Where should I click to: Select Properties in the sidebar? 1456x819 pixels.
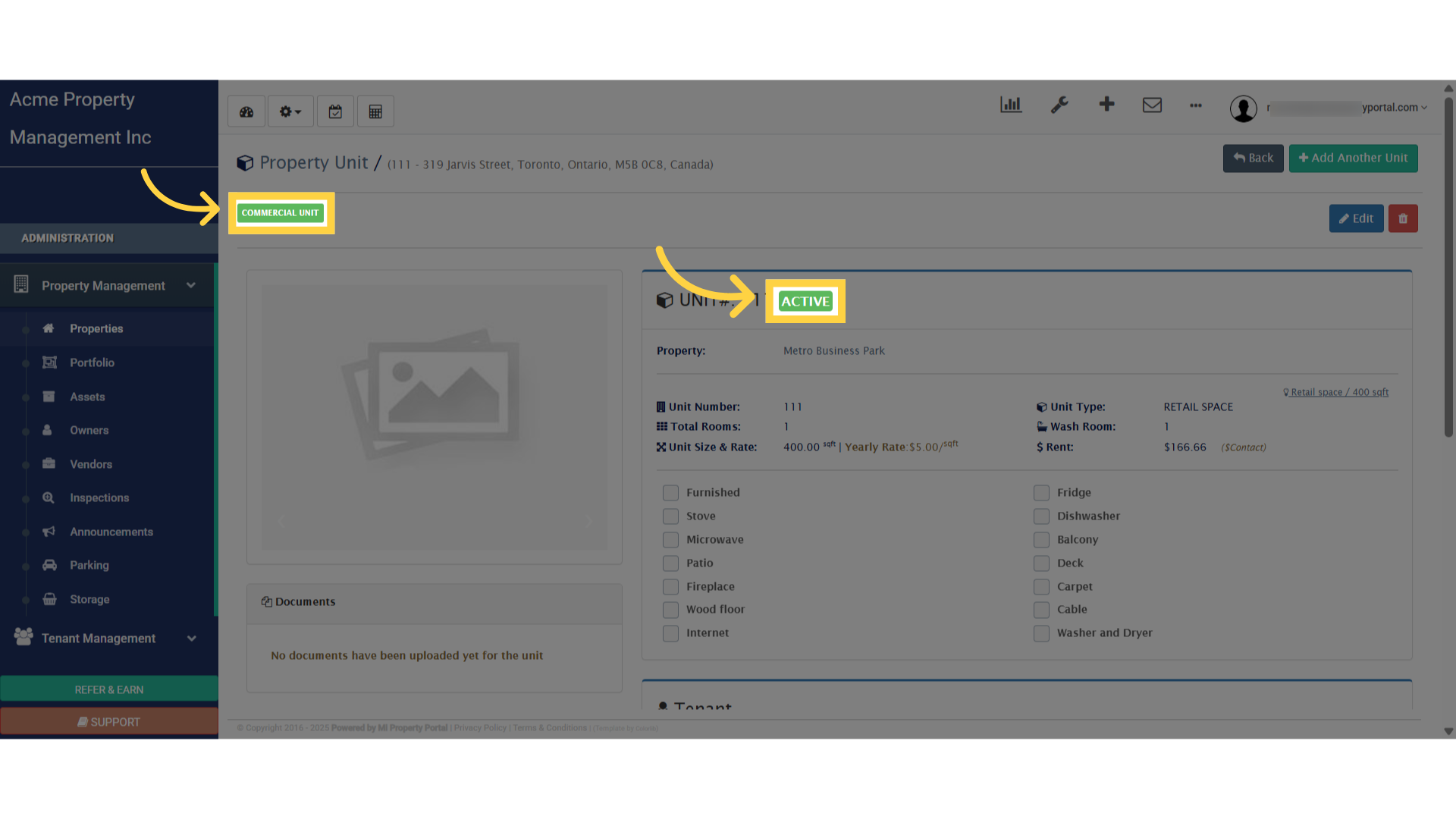pyautogui.click(x=96, y=328)
